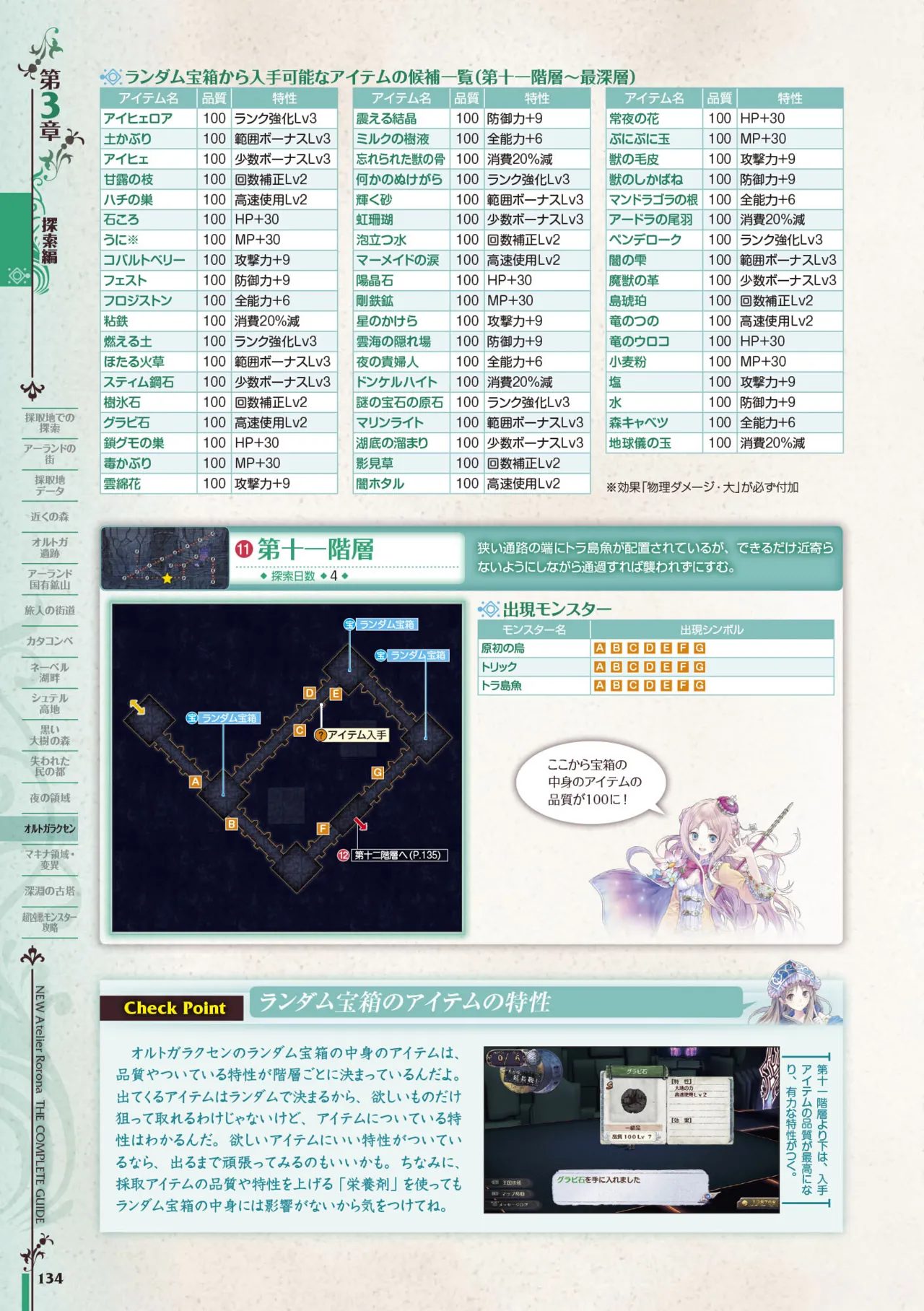Click map marker F on the floor map
The height and width of the screenshot is (1311, 924).
323,829
